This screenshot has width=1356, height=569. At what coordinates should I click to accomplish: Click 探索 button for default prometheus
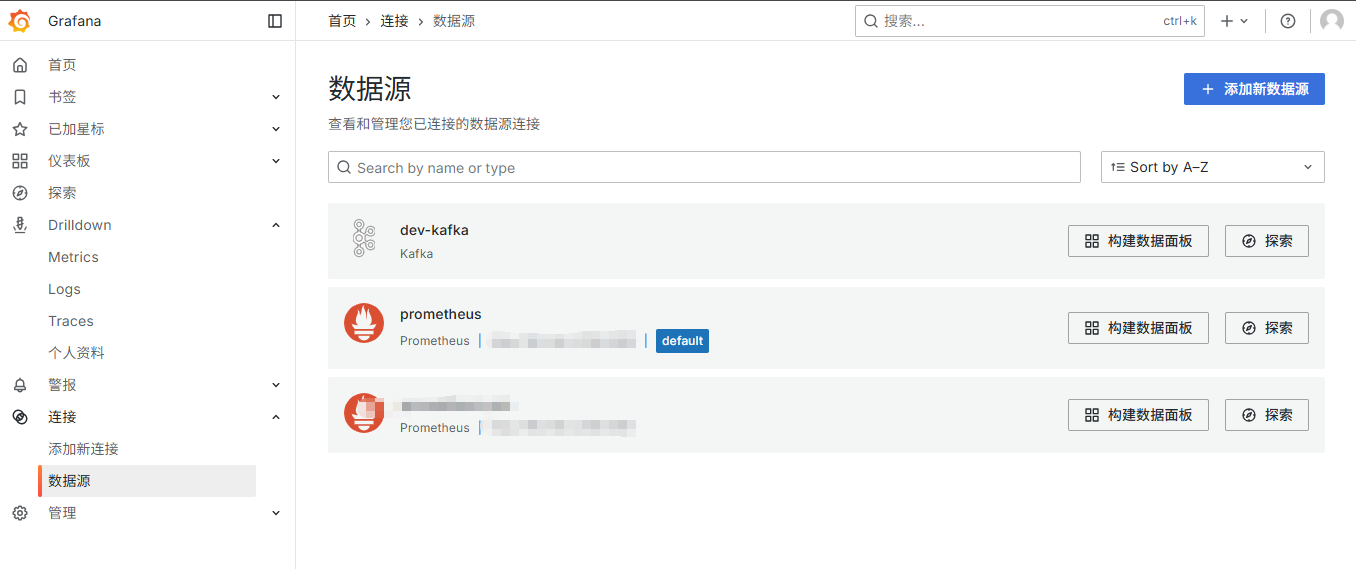(x=1267, y=328)
